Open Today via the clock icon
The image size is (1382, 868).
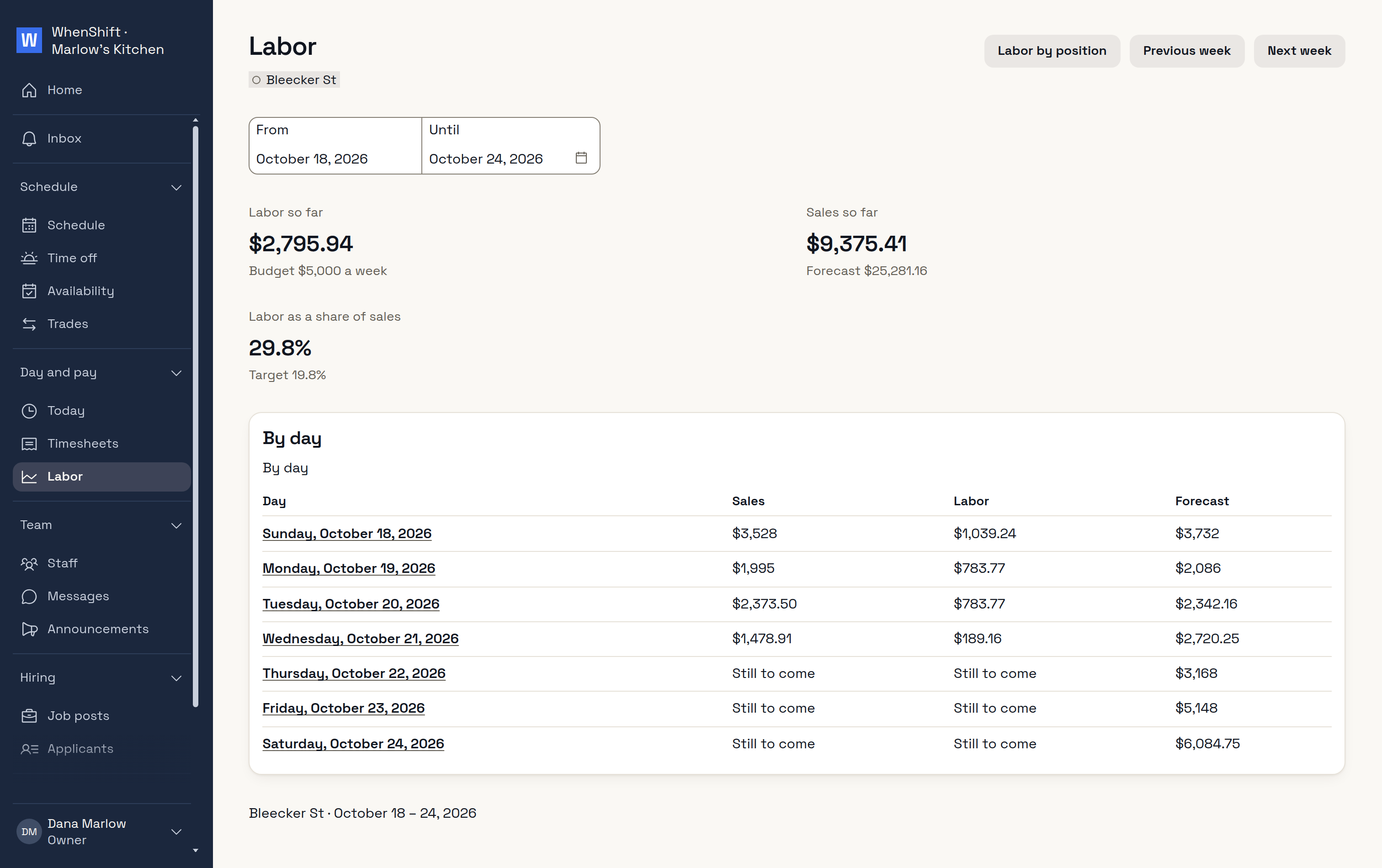[29, 411]
